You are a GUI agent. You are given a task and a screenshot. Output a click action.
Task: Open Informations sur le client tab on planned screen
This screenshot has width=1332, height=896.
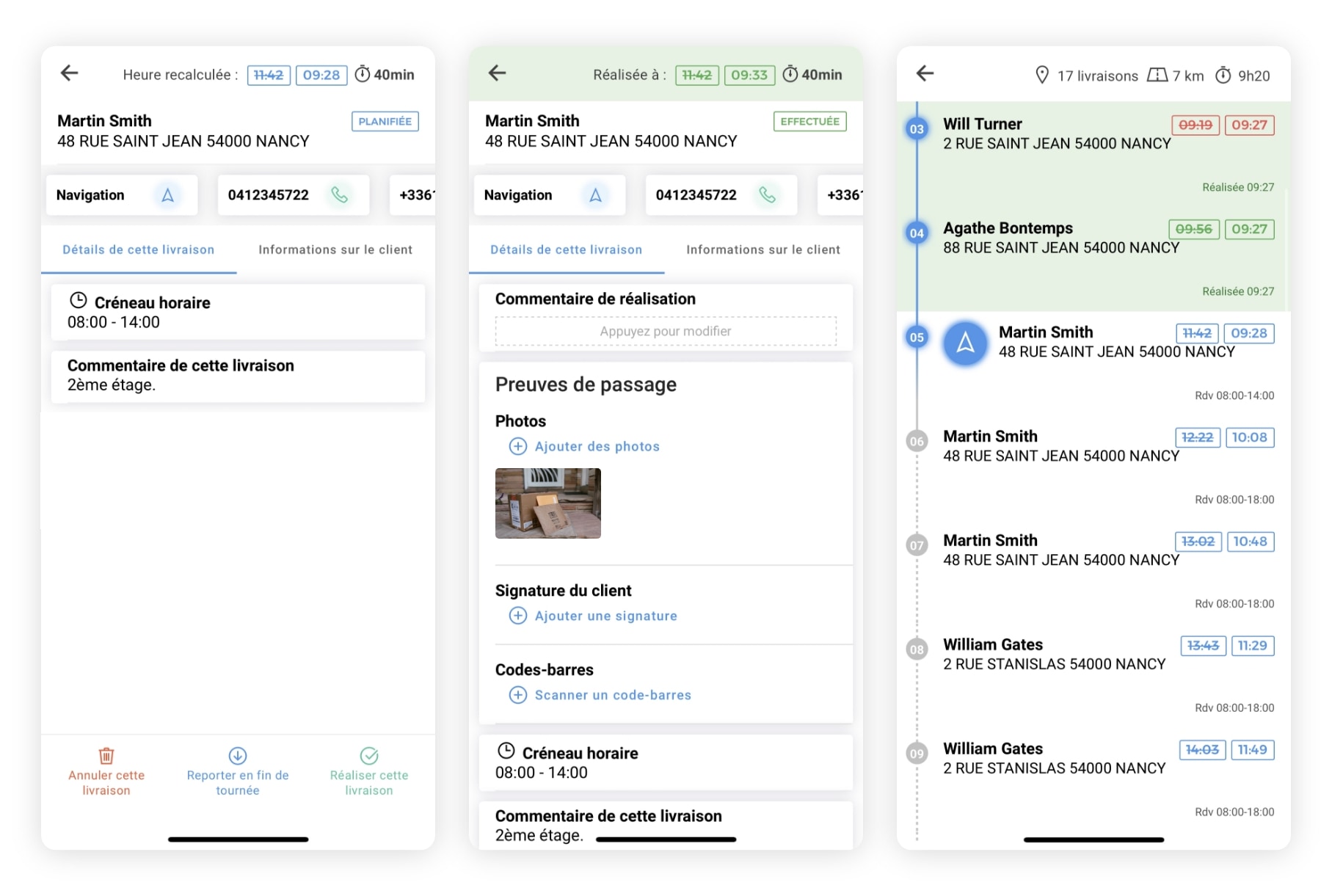pyautogui.click(x=335, y=250)
